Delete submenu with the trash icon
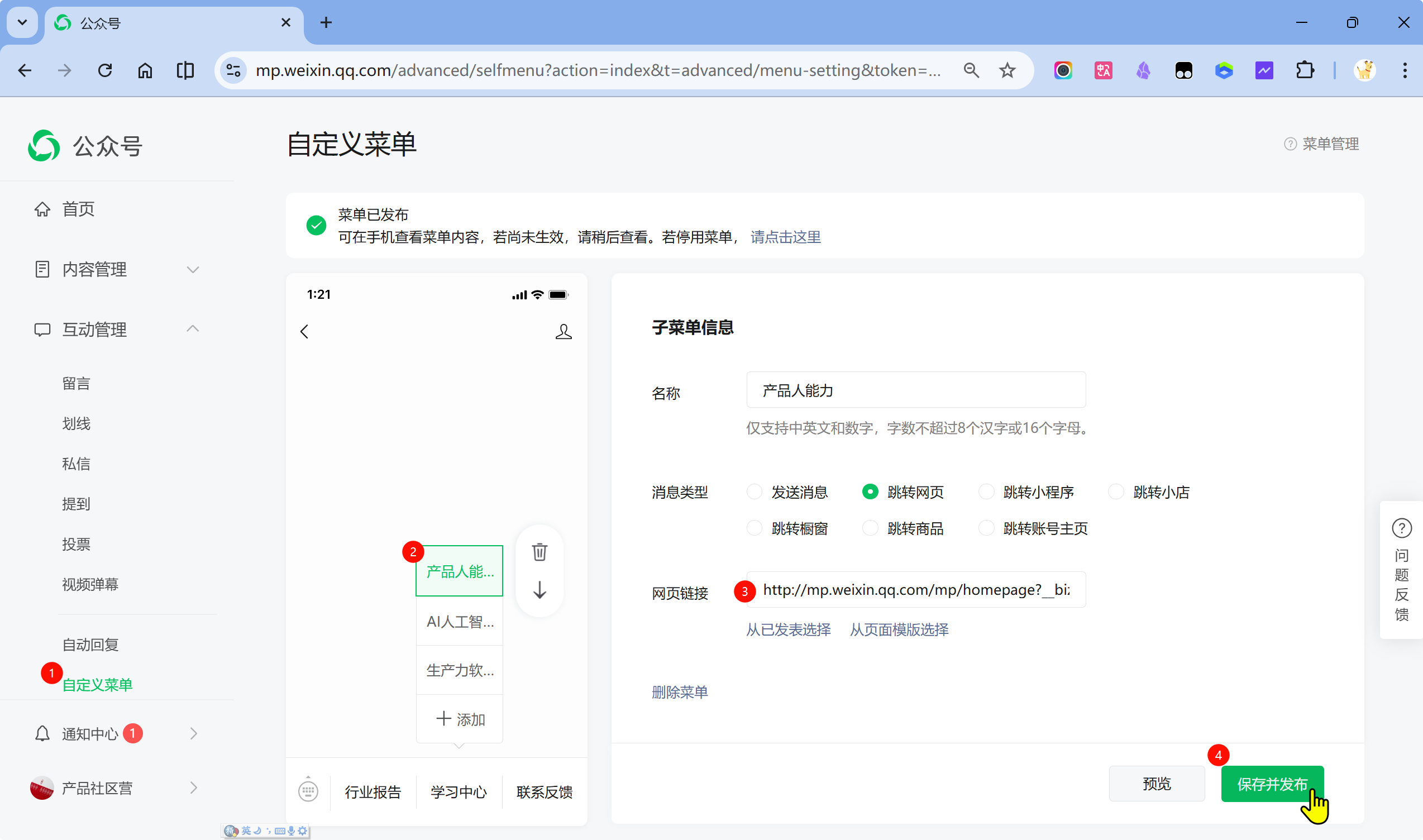This screenshot has width=1423, height=840. coord(539,551)
